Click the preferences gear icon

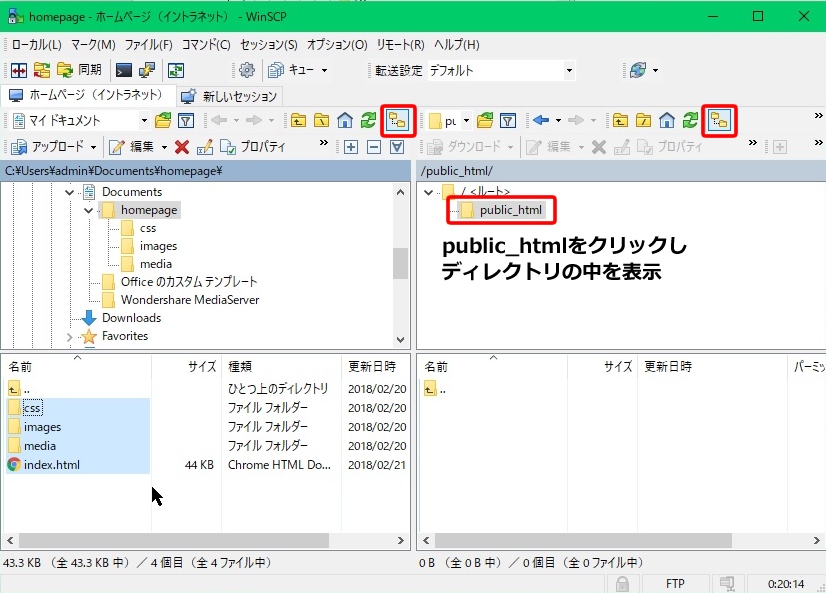click(247, 70)
